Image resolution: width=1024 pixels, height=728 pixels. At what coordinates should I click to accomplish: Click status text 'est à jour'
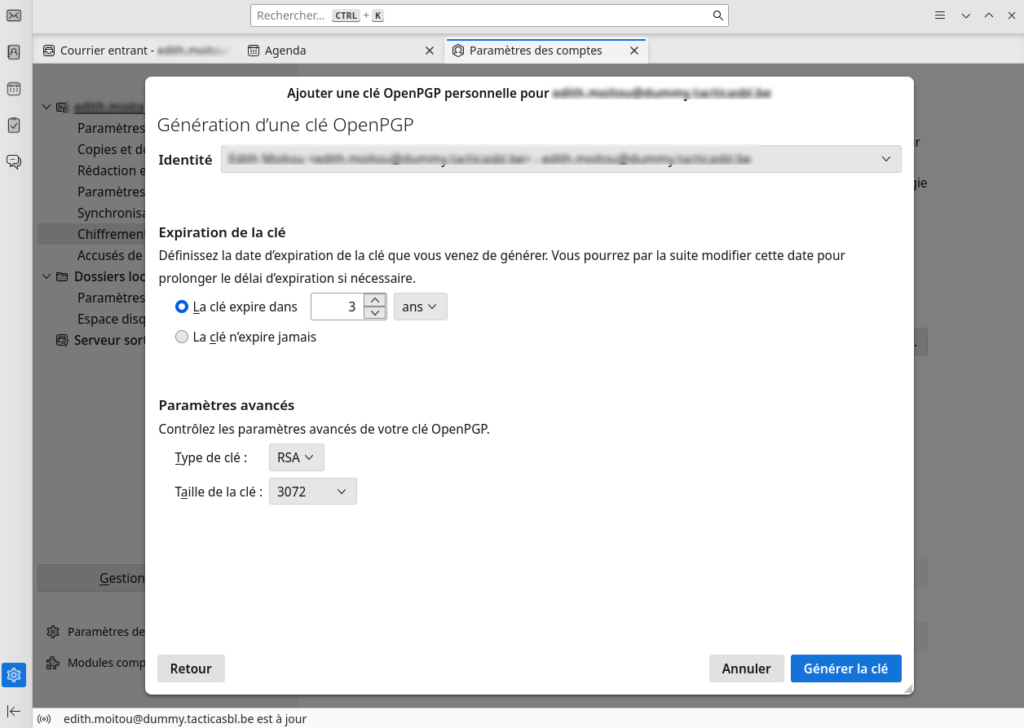(x=281, y=719)
